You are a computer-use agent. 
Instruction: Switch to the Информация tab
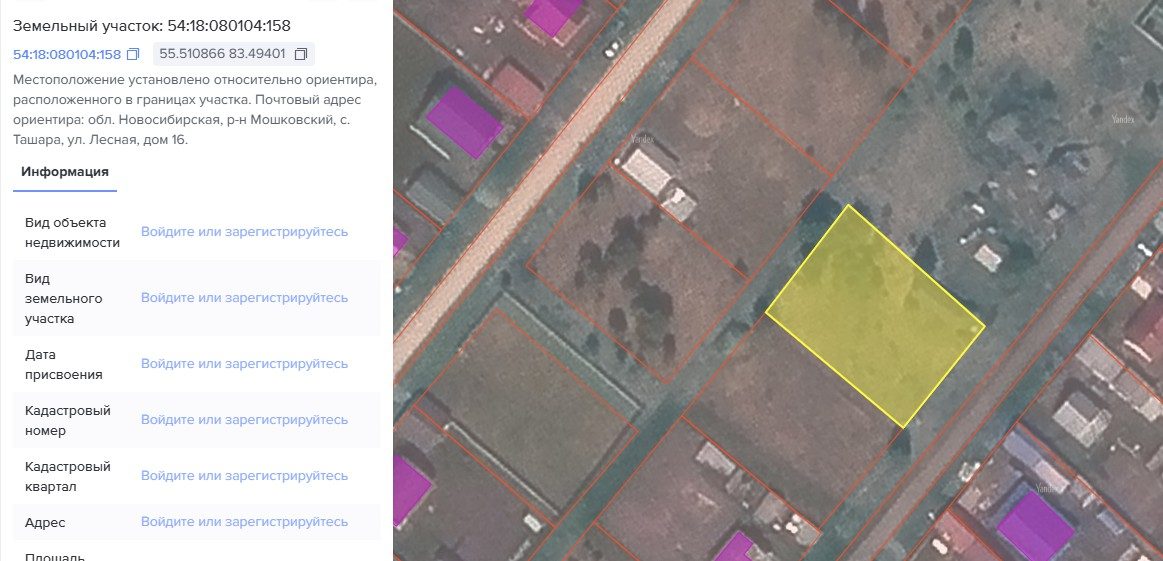65,172
